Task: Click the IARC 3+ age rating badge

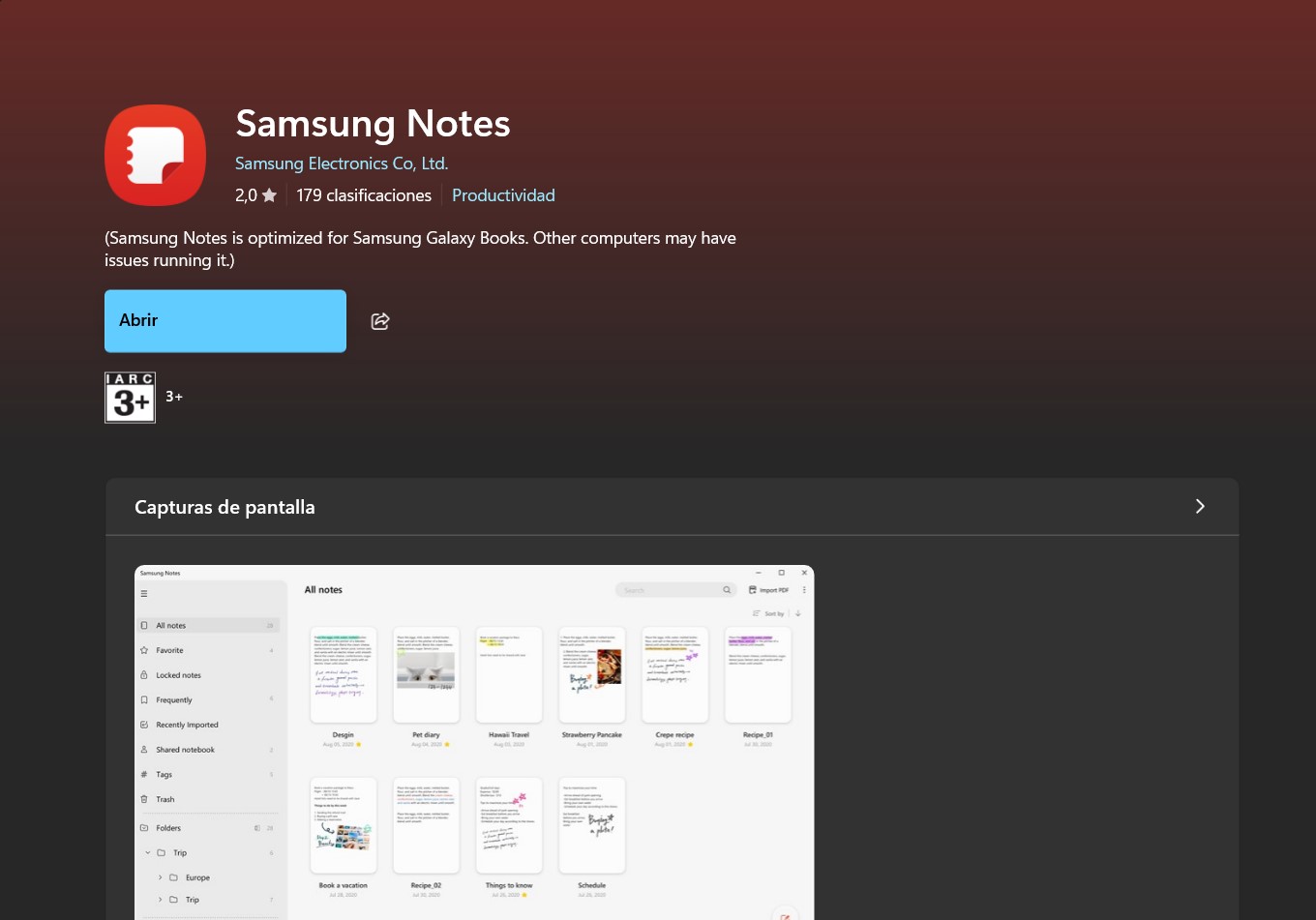Action: pyautogui.click(x=130, y=398)
